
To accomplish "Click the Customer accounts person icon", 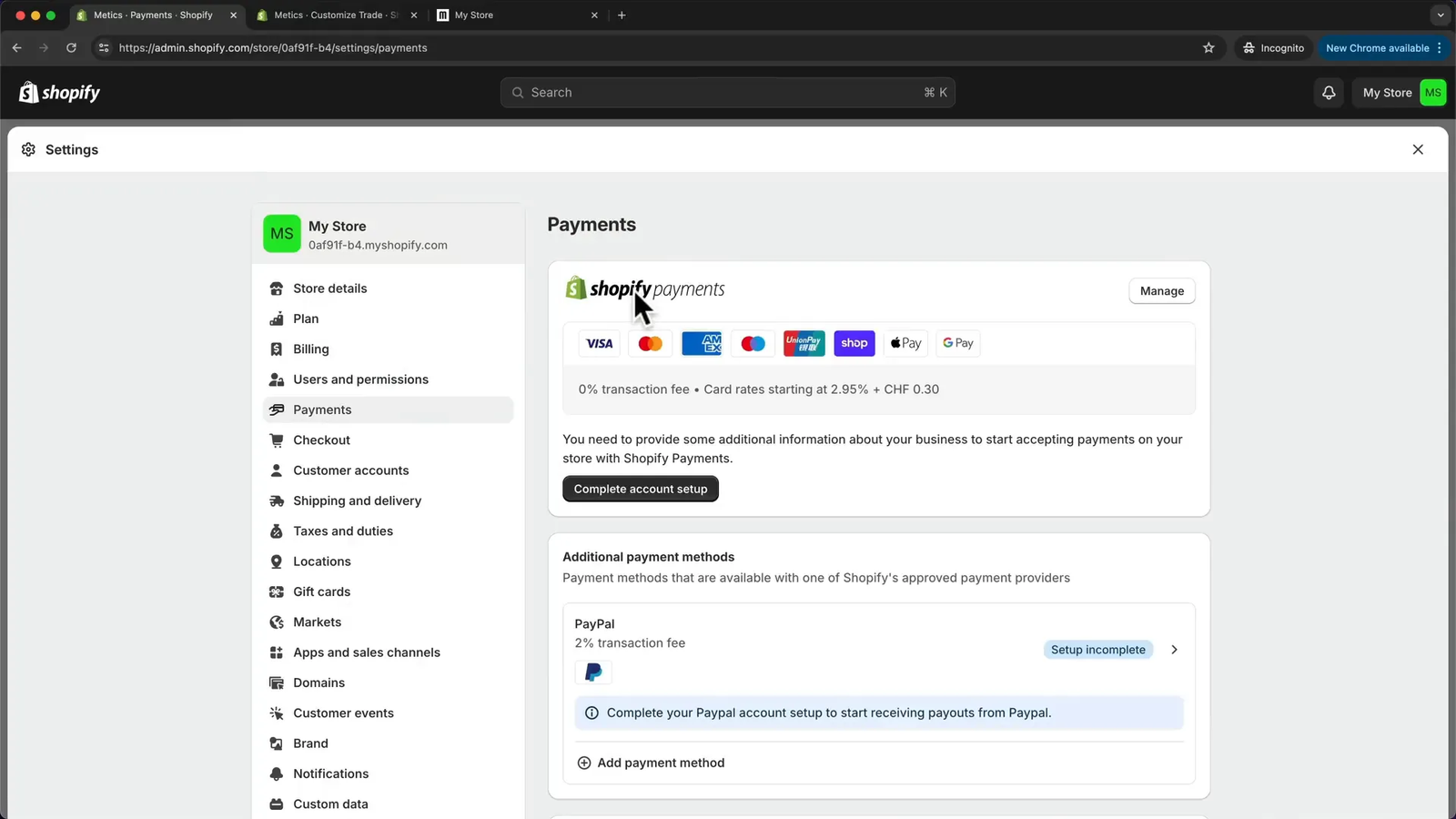I will (x=277, y=470).
